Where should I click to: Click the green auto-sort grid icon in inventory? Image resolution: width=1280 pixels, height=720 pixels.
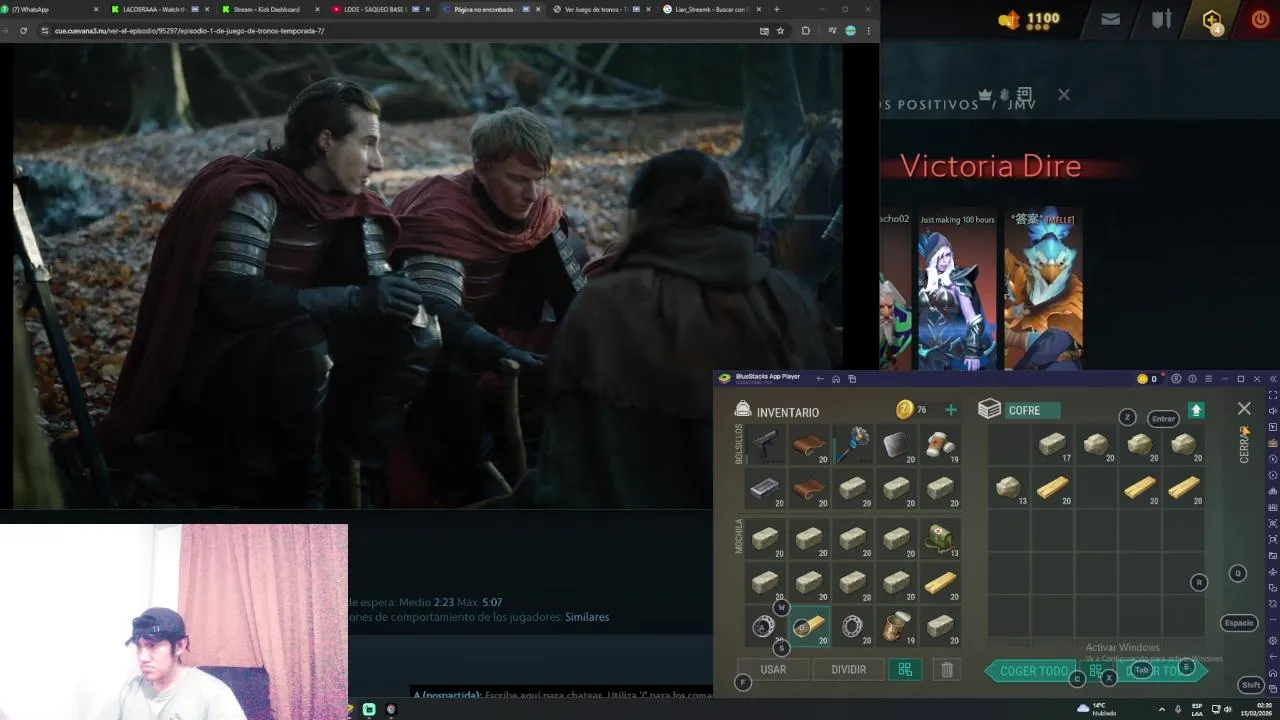click(x=905, y=670)
